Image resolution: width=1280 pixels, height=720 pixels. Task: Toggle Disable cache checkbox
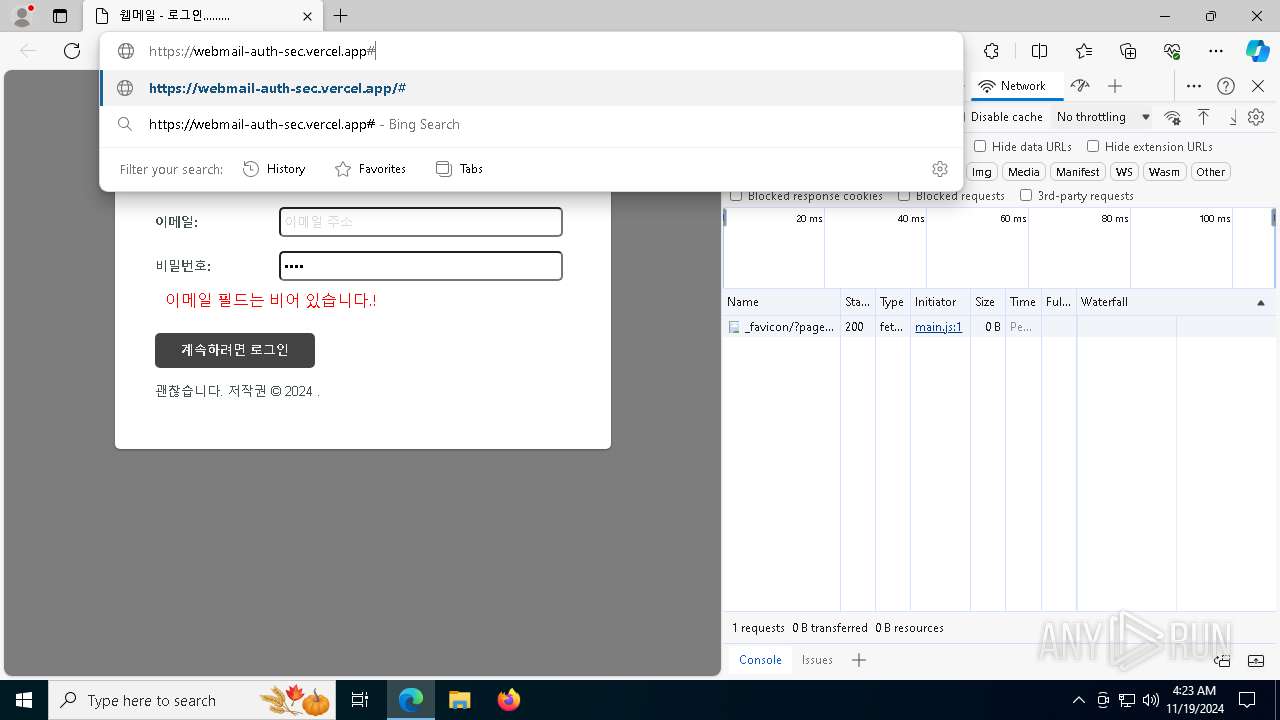1005,117
